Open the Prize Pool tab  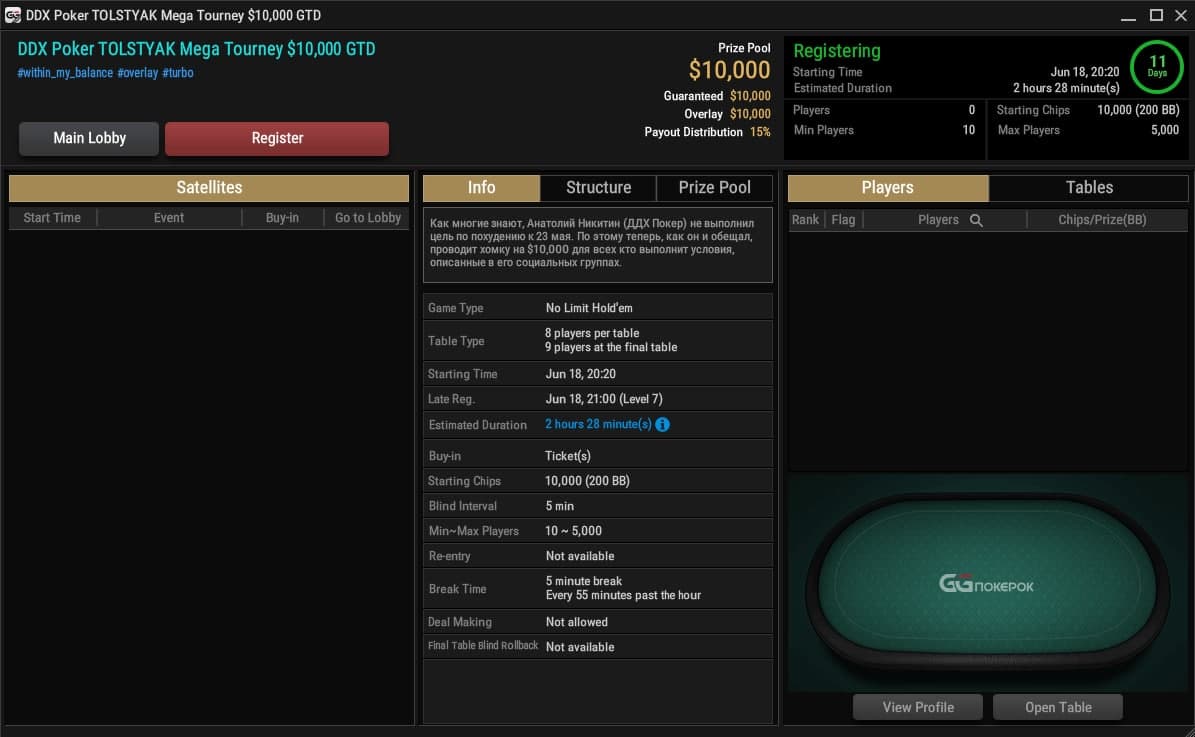click(714, 187)
